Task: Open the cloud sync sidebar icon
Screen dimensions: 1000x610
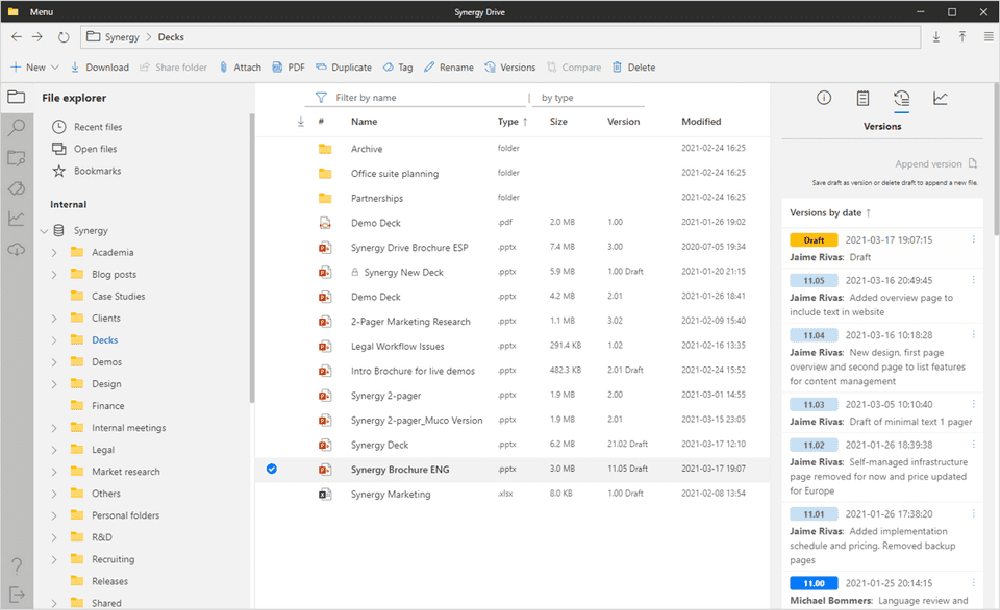Action: click(16, 249)
